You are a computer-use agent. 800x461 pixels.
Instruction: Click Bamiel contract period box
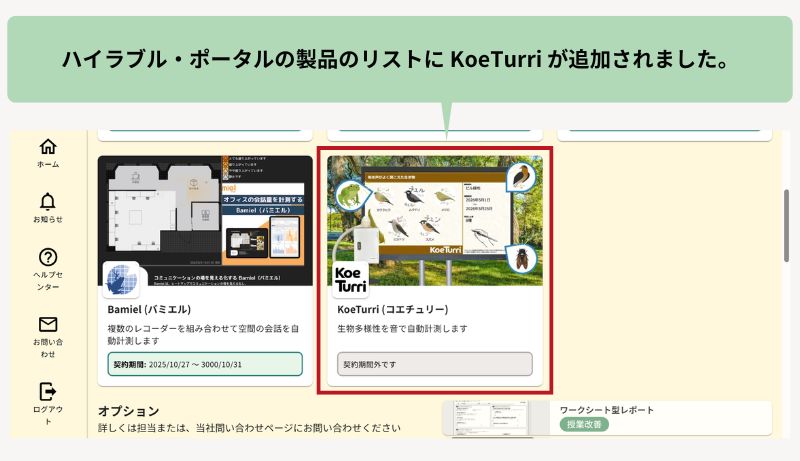[205, 364]
